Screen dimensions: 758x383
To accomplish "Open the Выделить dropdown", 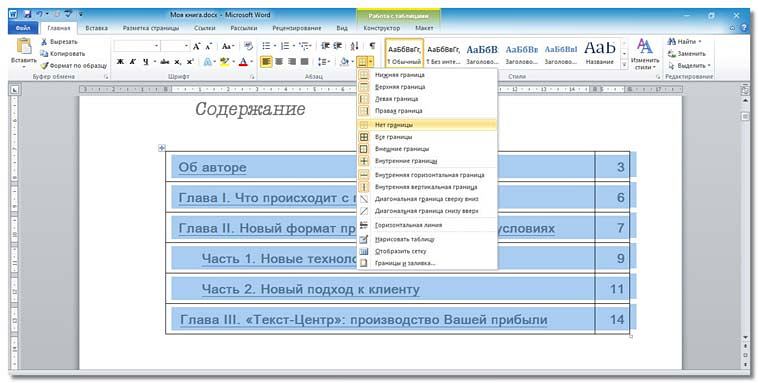I will pyautogui.click(x=689, y=65).
